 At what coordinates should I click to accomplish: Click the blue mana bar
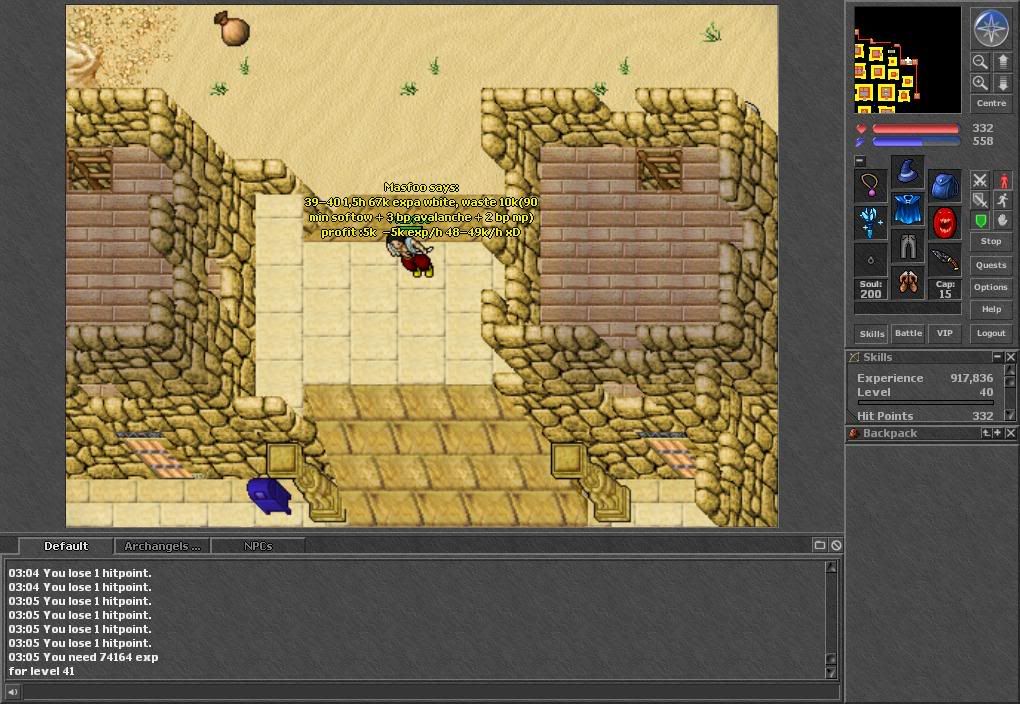915,142
